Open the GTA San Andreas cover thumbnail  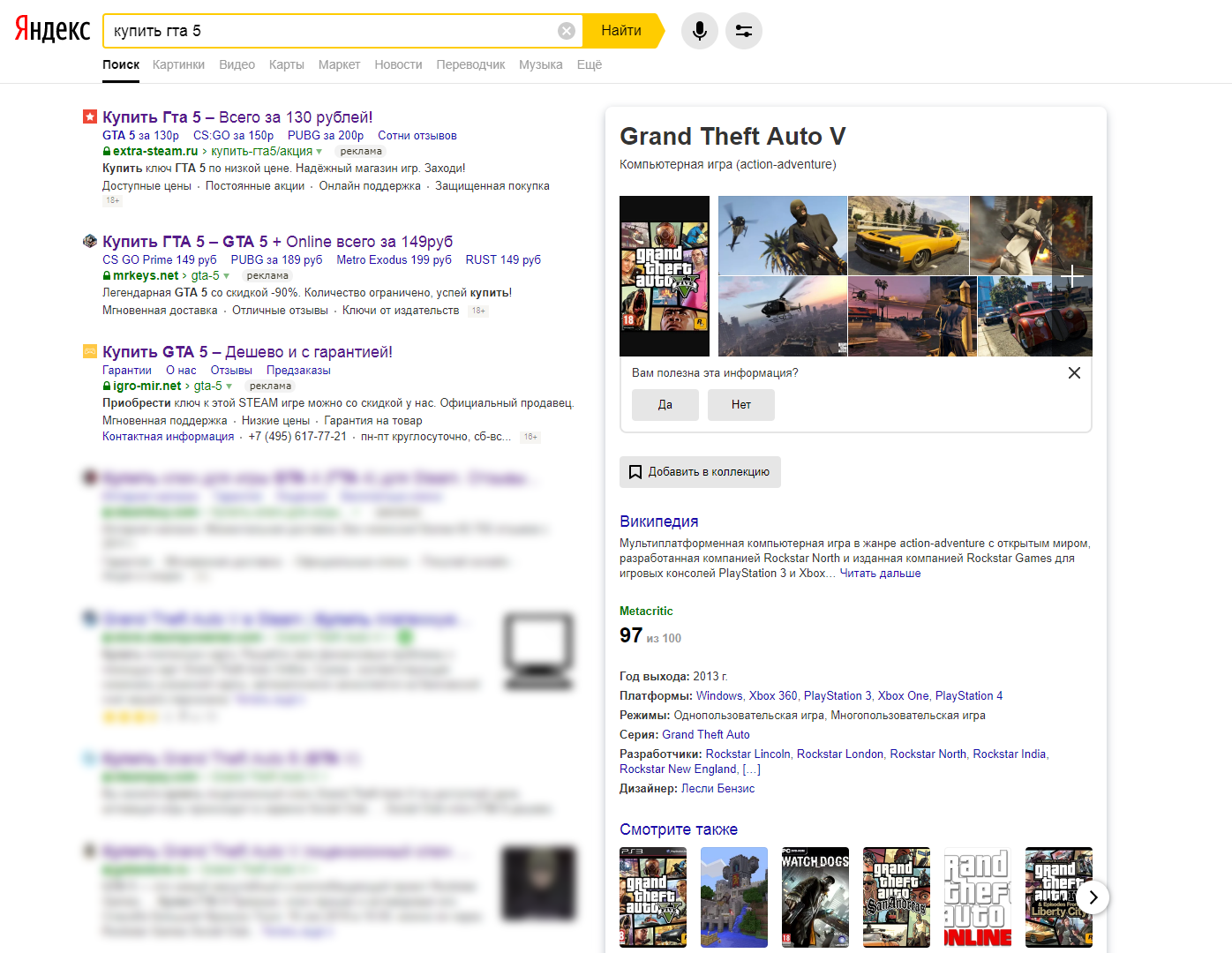(897, 897)
